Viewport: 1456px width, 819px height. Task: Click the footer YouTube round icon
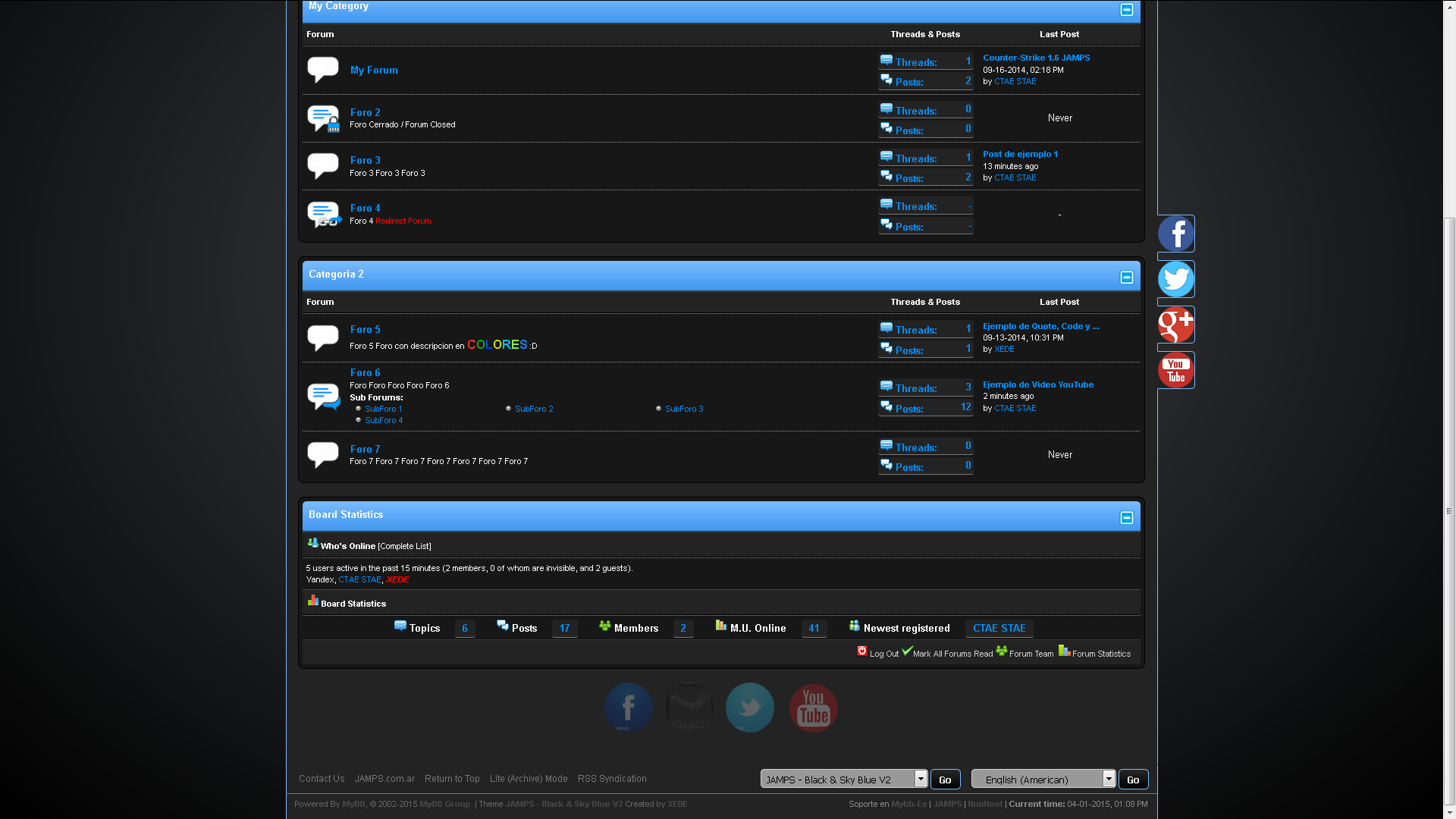click(813, 708)
